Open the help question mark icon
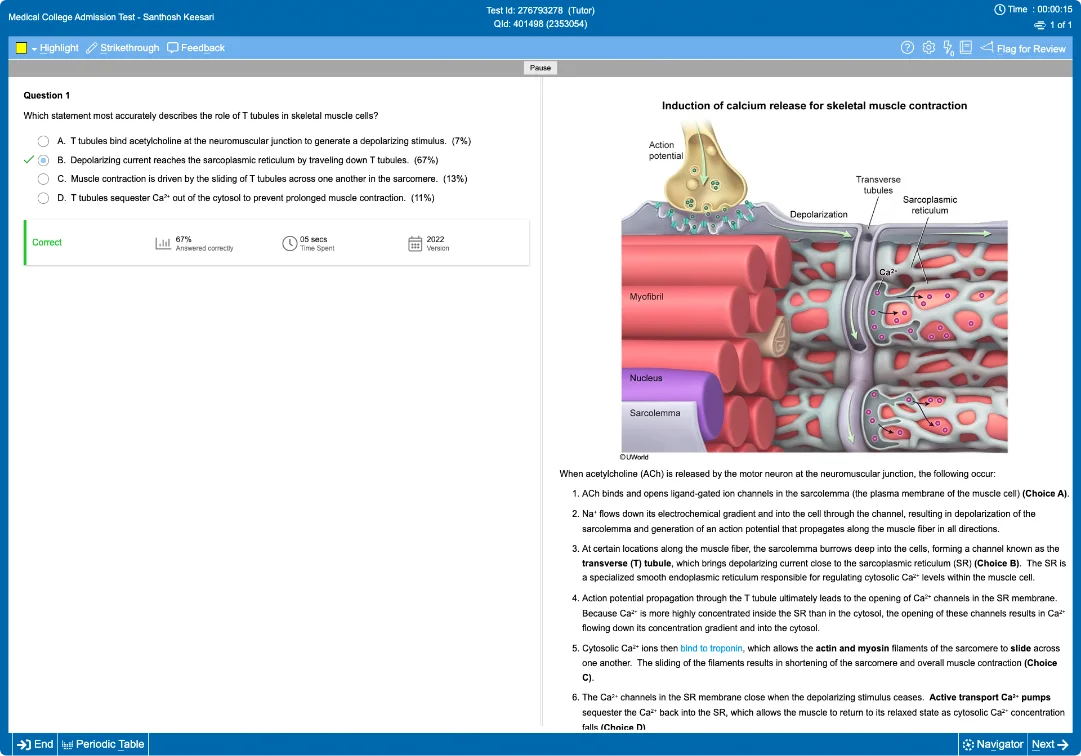1081x756 pixels. [x=907, y=48]
